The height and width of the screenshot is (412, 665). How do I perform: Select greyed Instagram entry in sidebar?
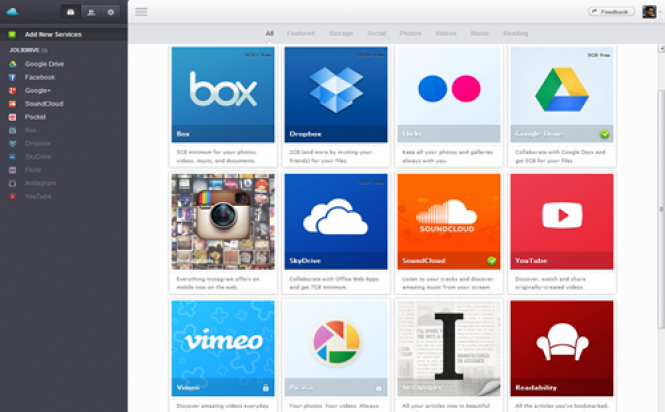pyautogui.click(x=40, y=183)
